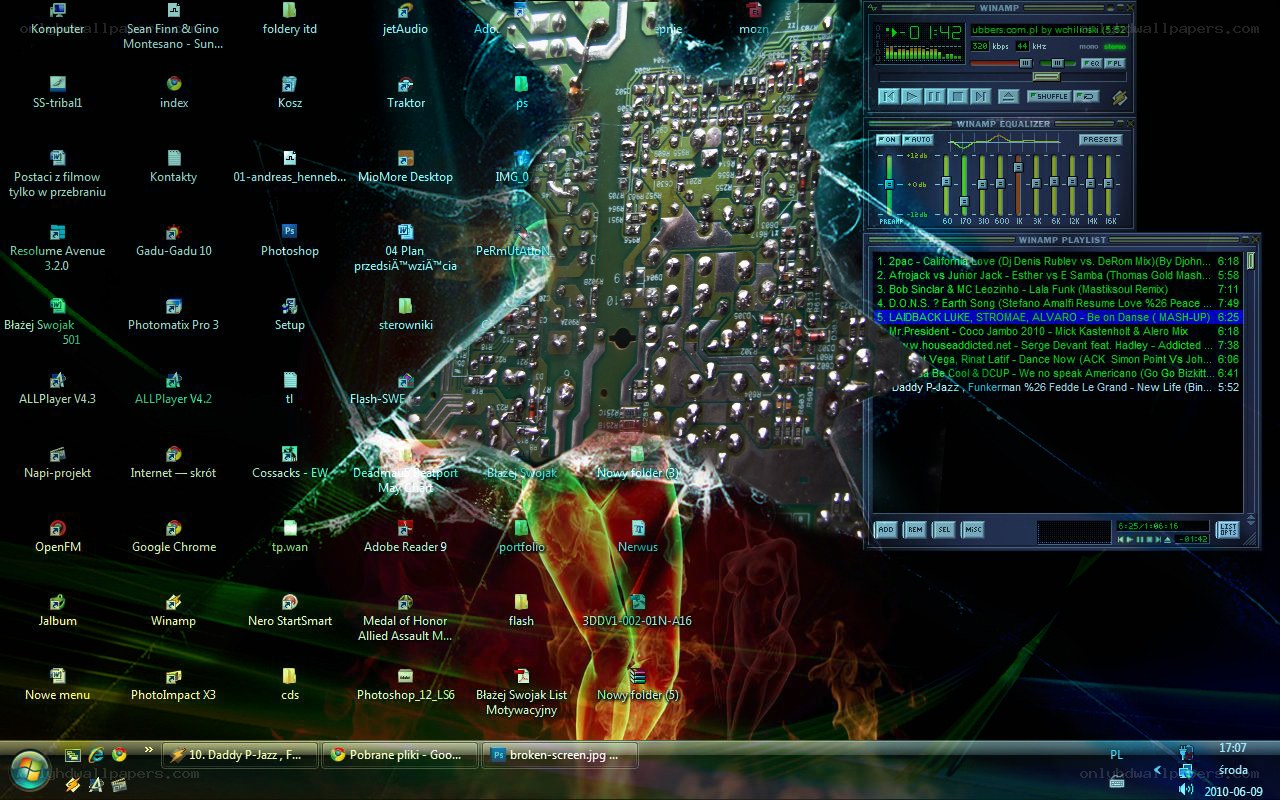This screenshot has width=1280, height=800.
Task: Open Winamp main menu icon in titlebar
Action: pos(872,8)
